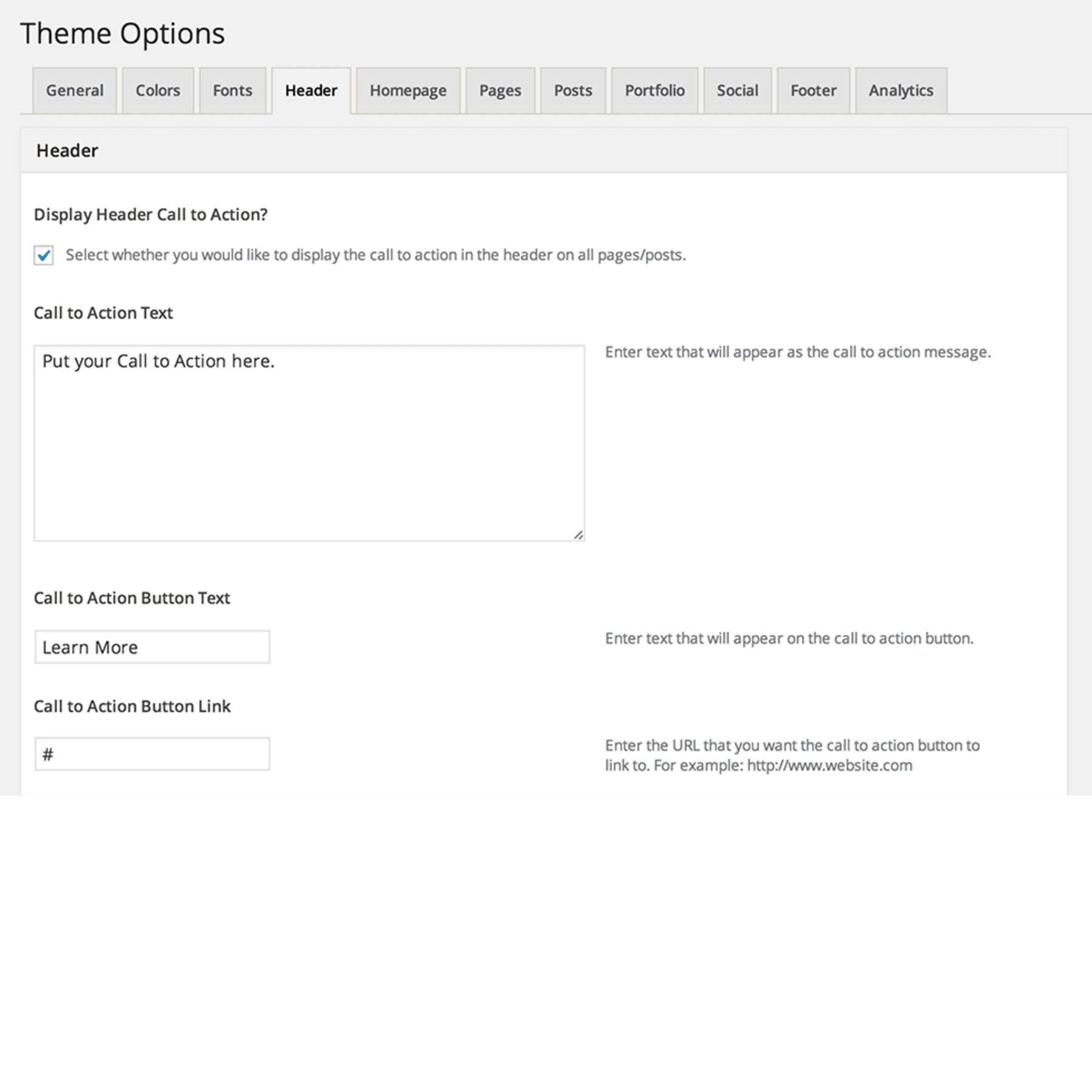
Task: Open the Portfolio tab
Action: click(655, 90)
